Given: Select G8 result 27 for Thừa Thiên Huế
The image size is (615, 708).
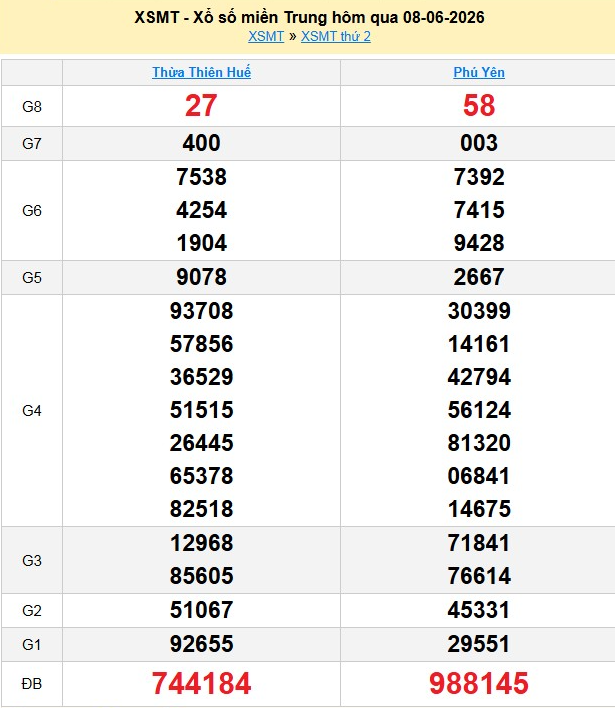Looking at the screenshot, I should pyautogui.click(x=201, y=106).
